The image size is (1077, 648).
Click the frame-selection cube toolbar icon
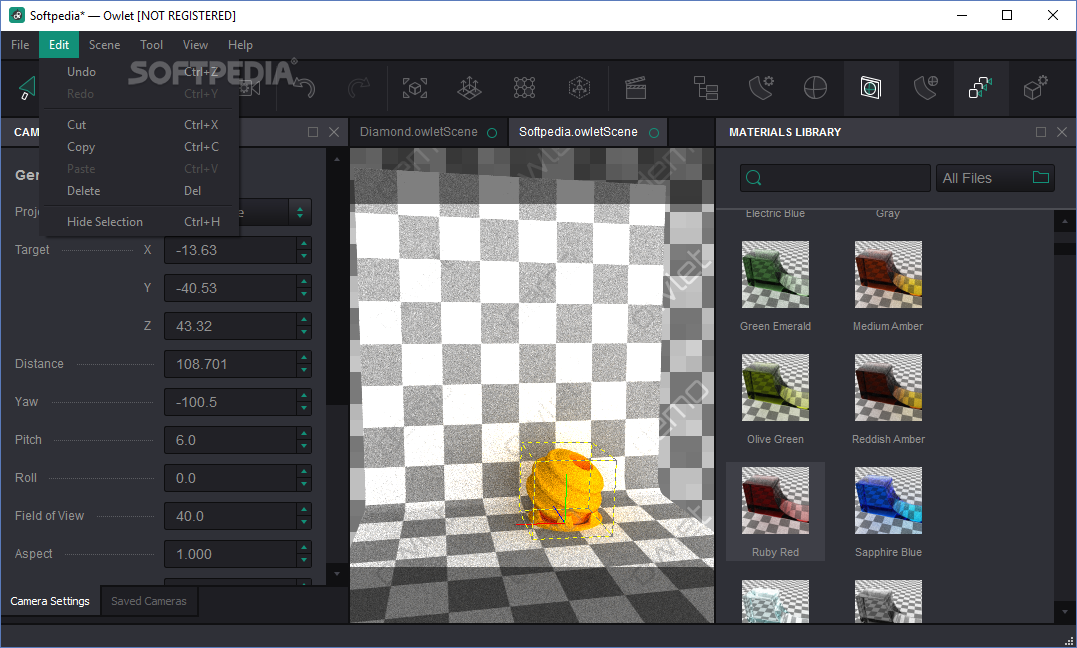415,88
